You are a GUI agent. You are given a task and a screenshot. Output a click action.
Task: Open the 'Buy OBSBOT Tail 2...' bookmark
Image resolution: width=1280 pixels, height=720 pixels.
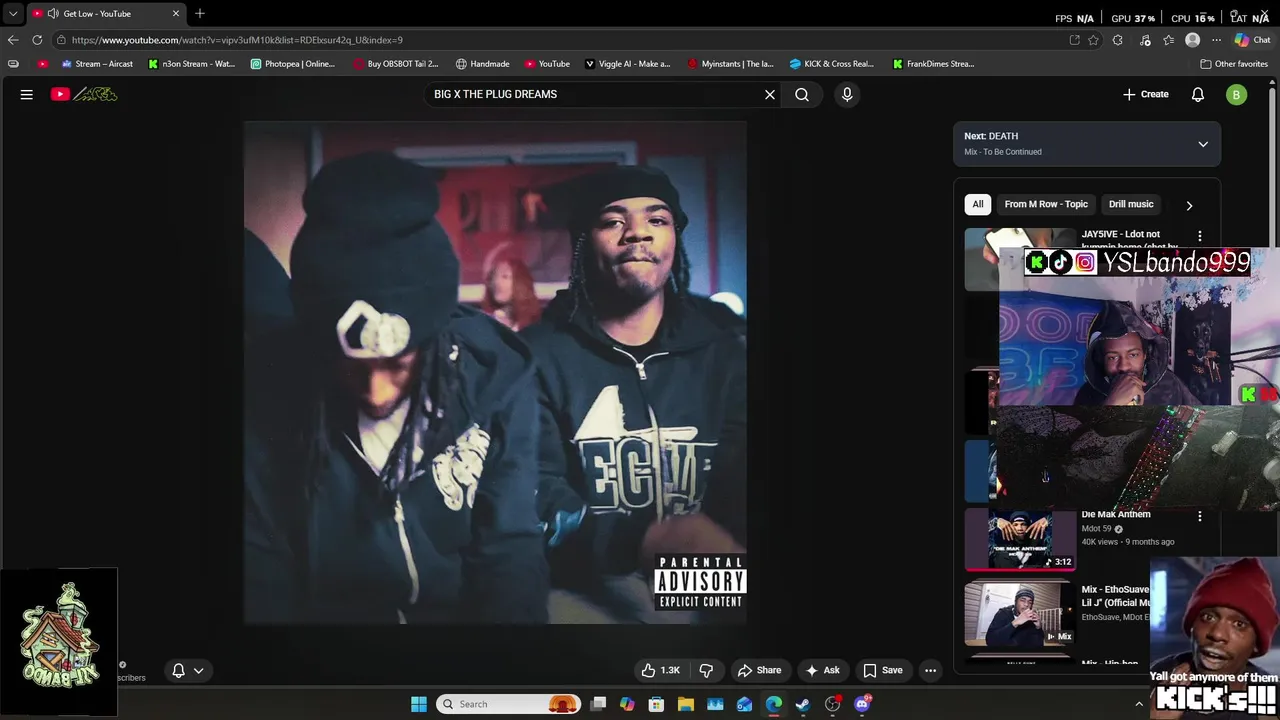[x=396, y=63]
